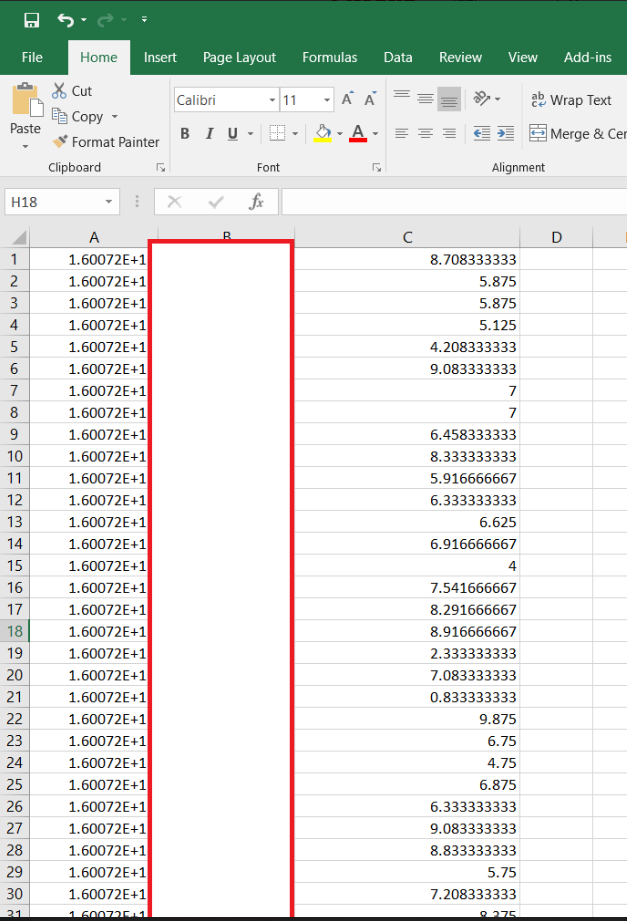This screenshot has width=627, height=921.
Task: Click cell C1 with value 8.708333333
Action: (x=407, y=259)
